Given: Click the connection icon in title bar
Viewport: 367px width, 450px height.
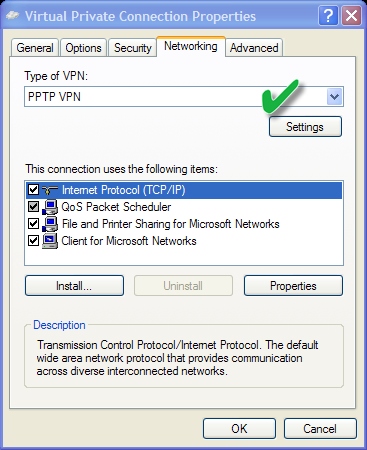Looking at the screenshot, I should (13, 16).
